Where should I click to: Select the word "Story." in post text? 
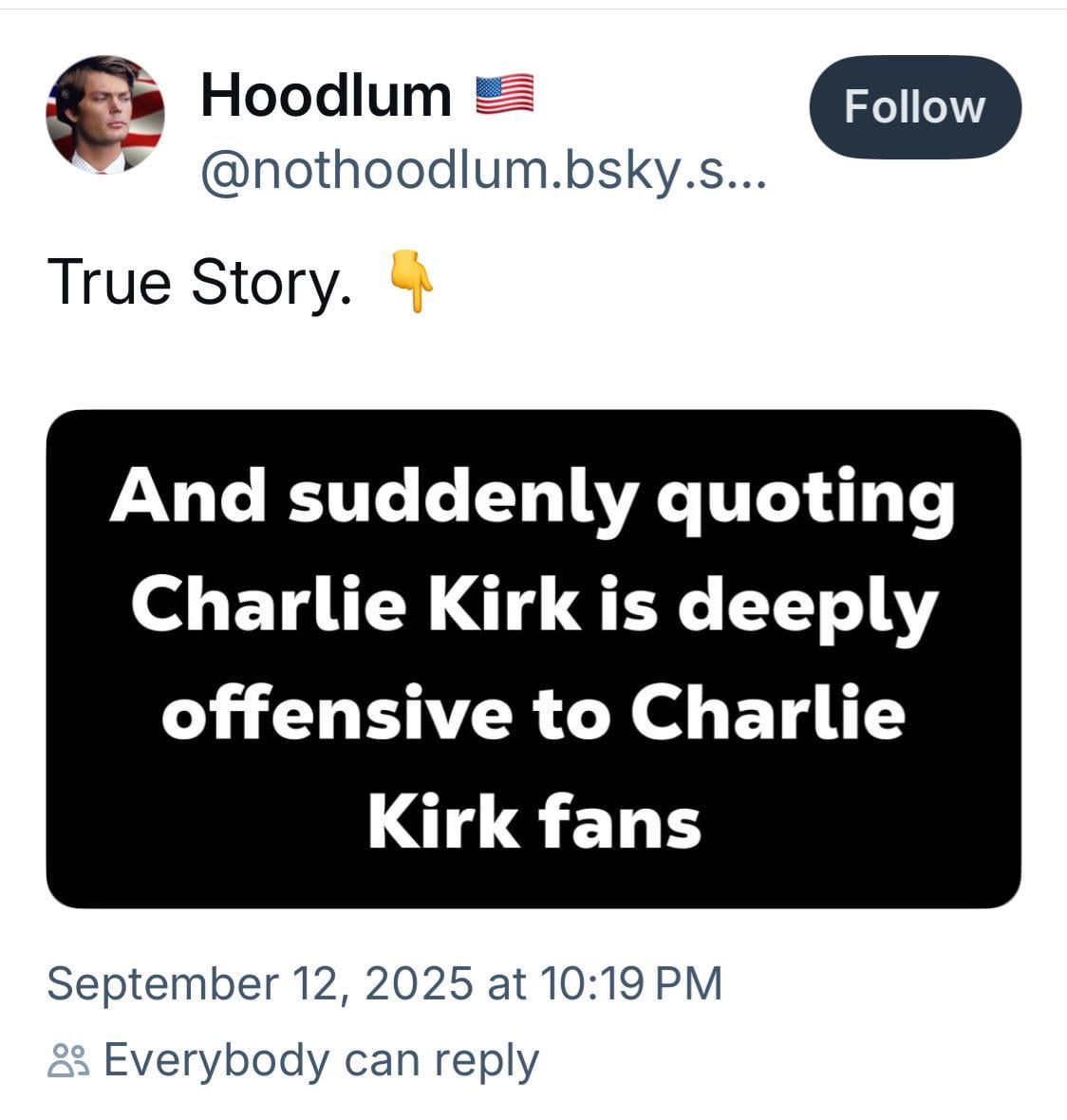coord(271,283)
